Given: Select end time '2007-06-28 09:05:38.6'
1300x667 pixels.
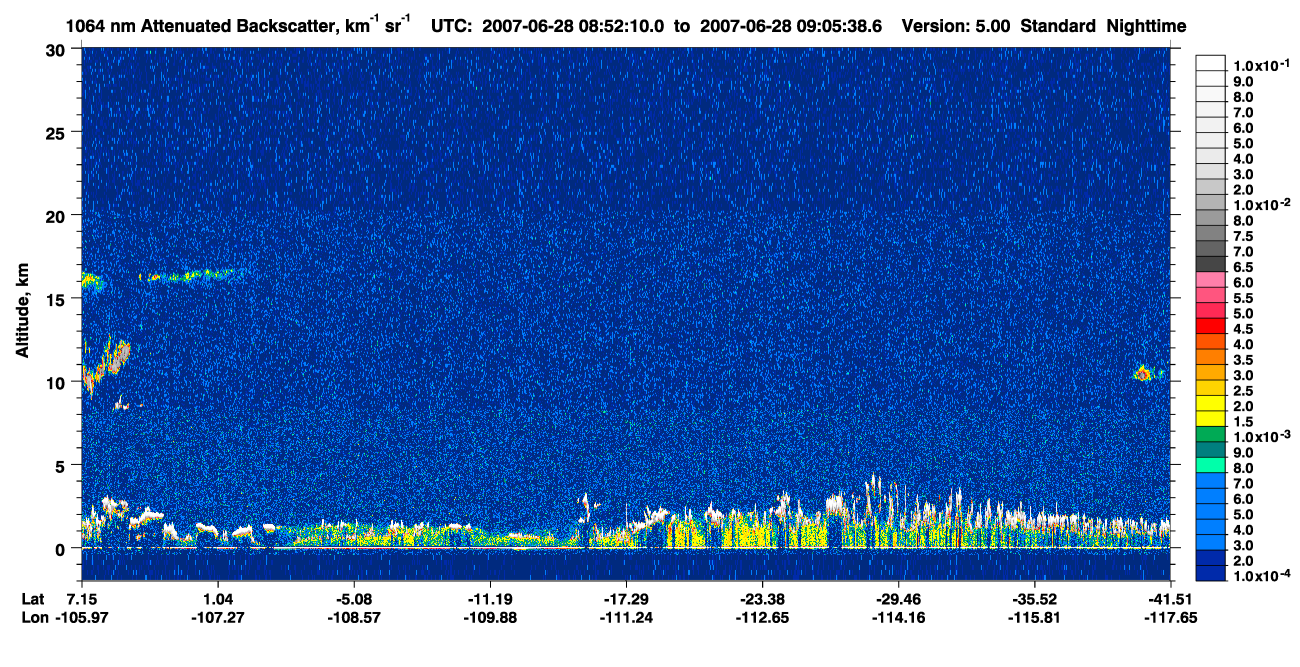Looking at the screenshot, I should point(791,26).
